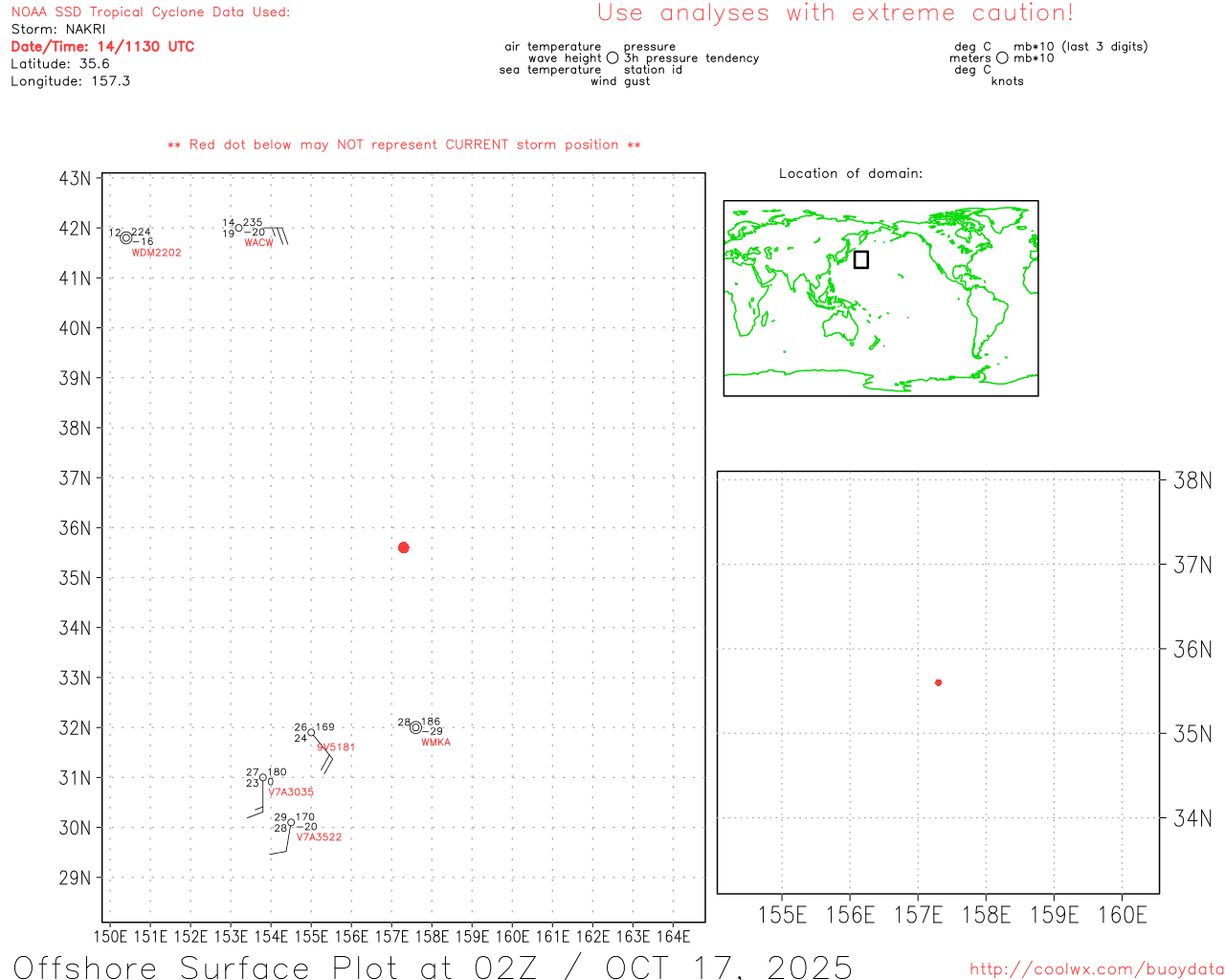
Task: Click the 150E longitude axis label
Action: pyautogui.click(x=110, y=937)
